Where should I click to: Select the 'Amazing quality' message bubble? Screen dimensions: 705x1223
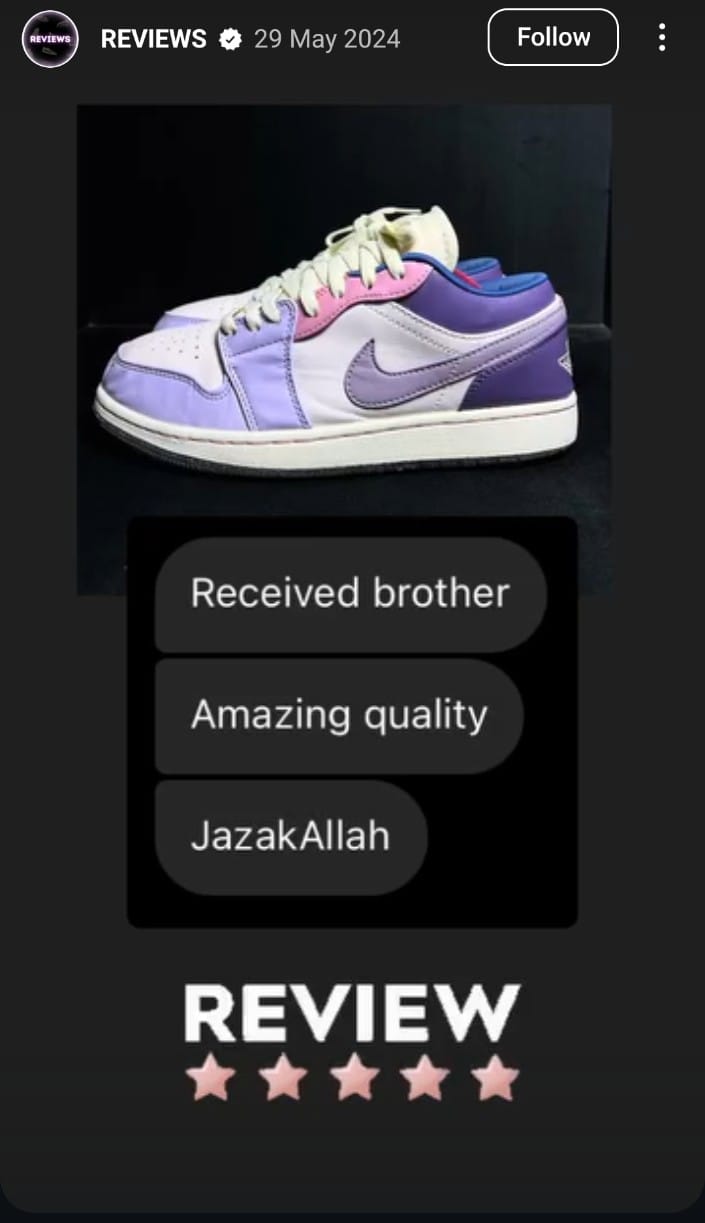point(339,716)
